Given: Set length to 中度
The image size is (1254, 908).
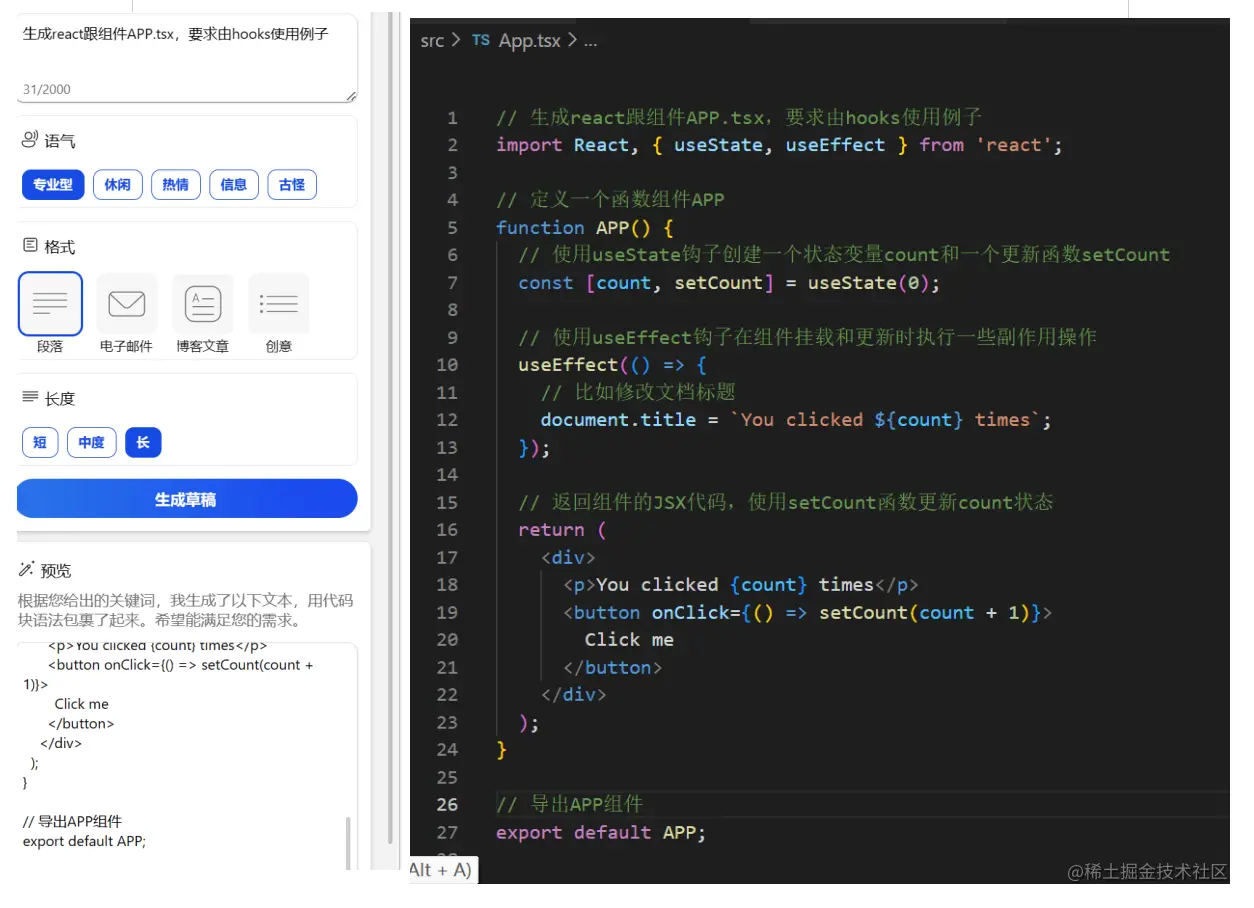Looking at the screenshot, I should [92, 442].
